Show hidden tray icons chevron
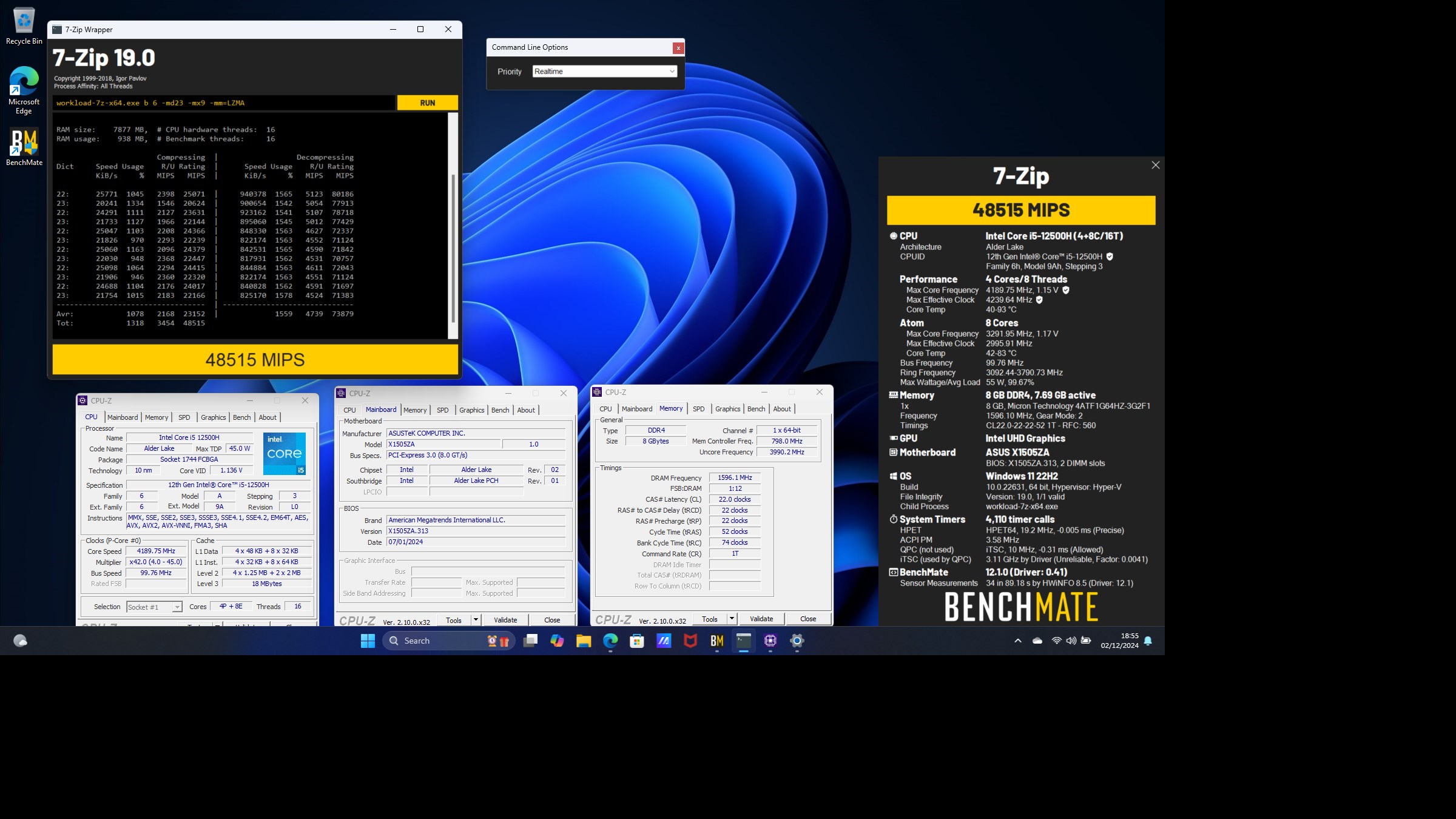 [1018, 641]
